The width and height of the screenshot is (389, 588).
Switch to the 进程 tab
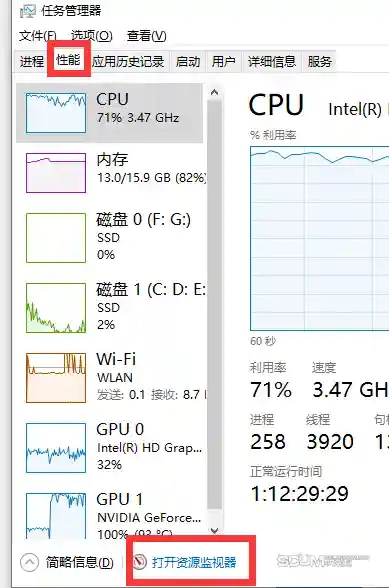[32, 61]
